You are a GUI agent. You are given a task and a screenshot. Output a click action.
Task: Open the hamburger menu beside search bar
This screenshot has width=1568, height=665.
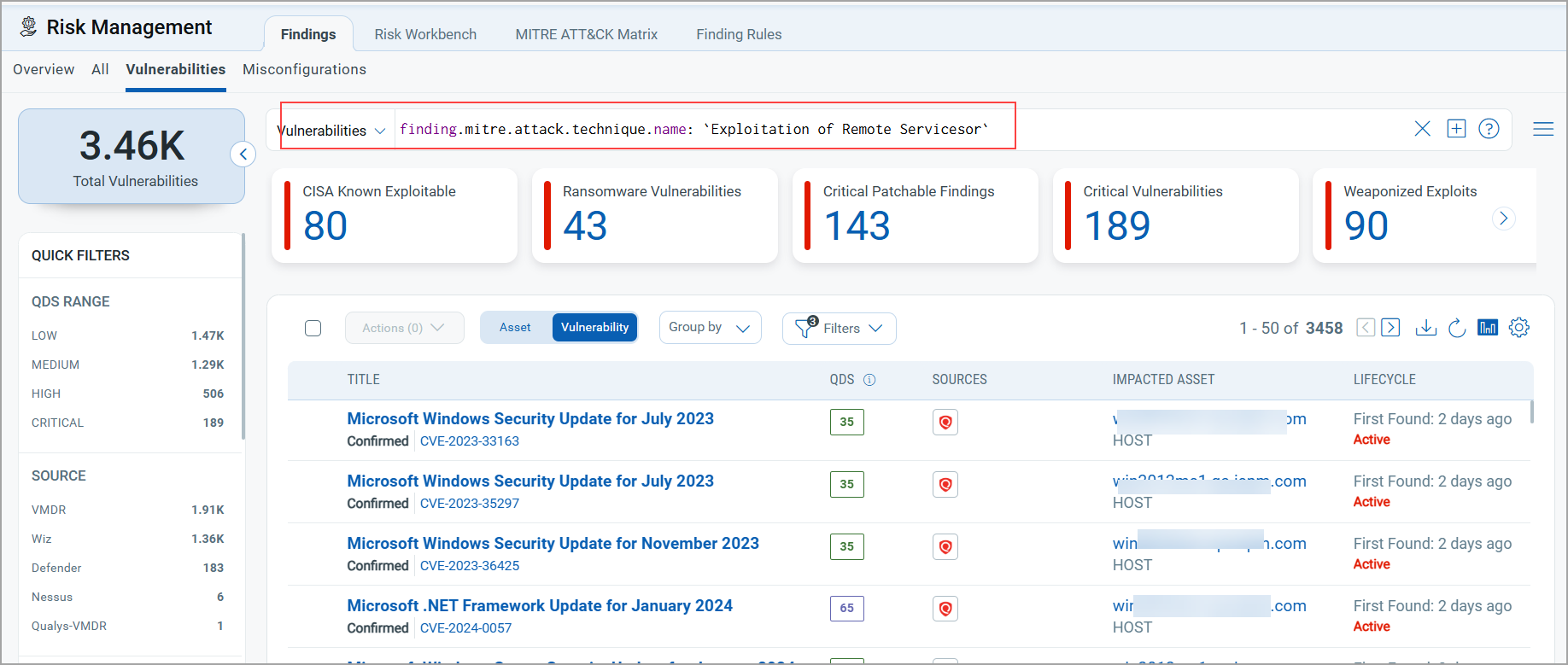pyautogui.click(x=1542, y=129)
